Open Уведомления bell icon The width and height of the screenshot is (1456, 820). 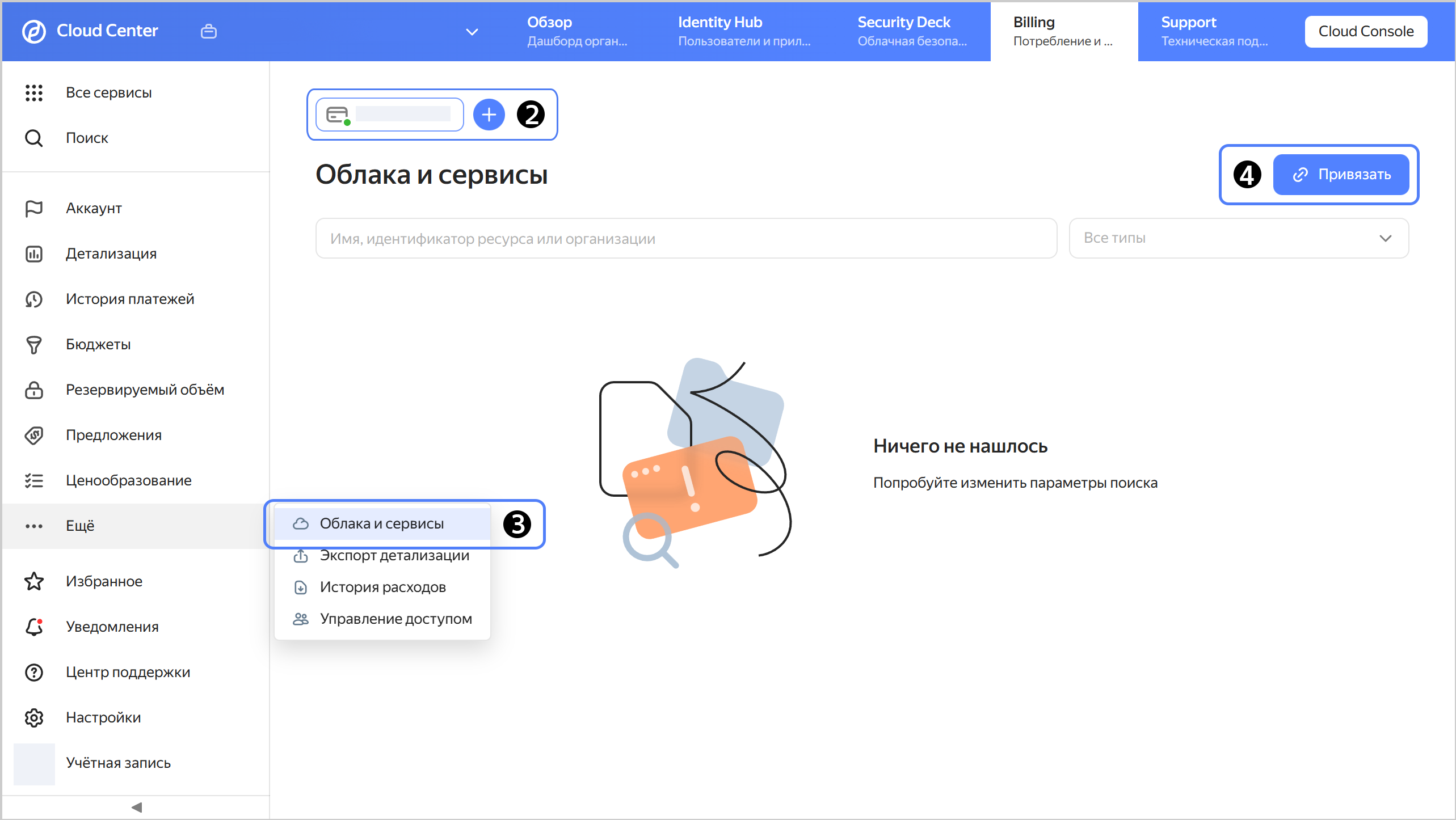tap(34, 627)
